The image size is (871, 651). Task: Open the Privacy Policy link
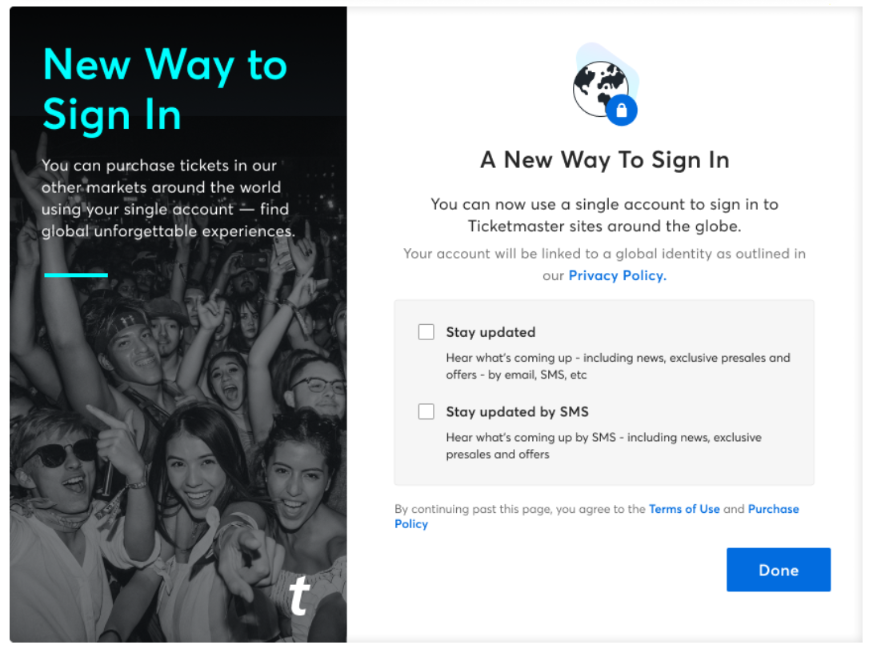pyautogui.click(x=617, y=276)
